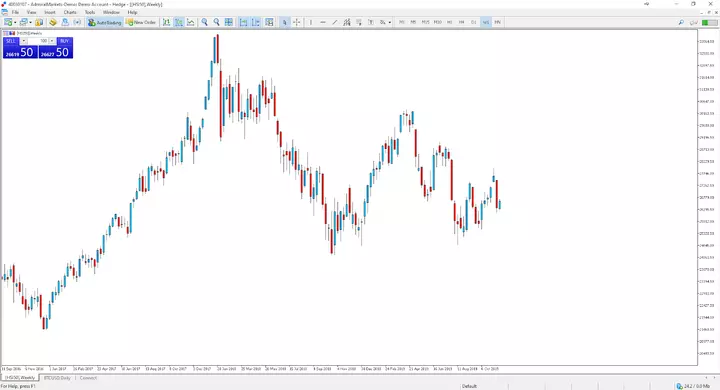Set timeframe to M1
720x390 pixels.
pyautogui.click(x=402, y=22)
